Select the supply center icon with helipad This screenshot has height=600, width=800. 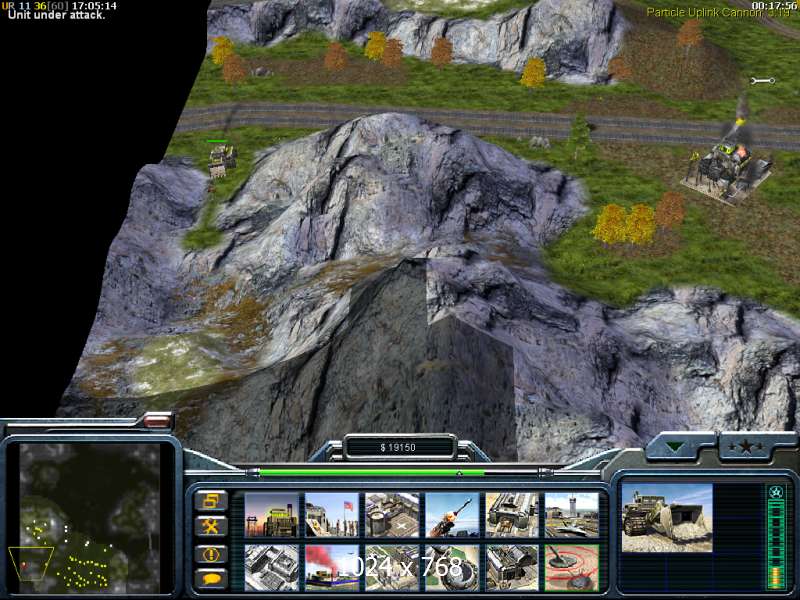(392, 514)
